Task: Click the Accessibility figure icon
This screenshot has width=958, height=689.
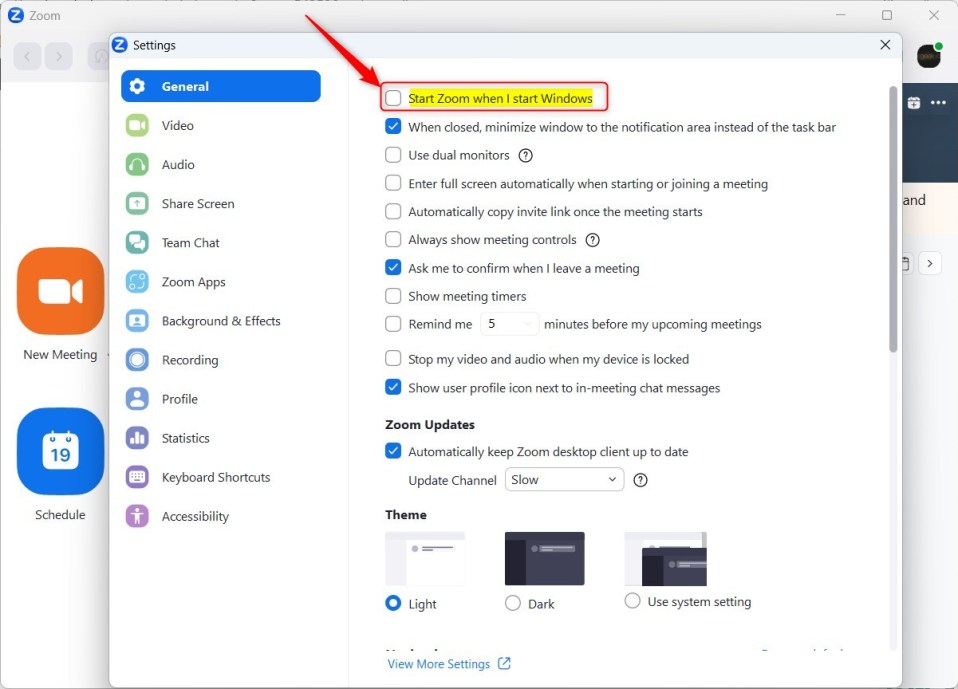Action: pos(137,517)
